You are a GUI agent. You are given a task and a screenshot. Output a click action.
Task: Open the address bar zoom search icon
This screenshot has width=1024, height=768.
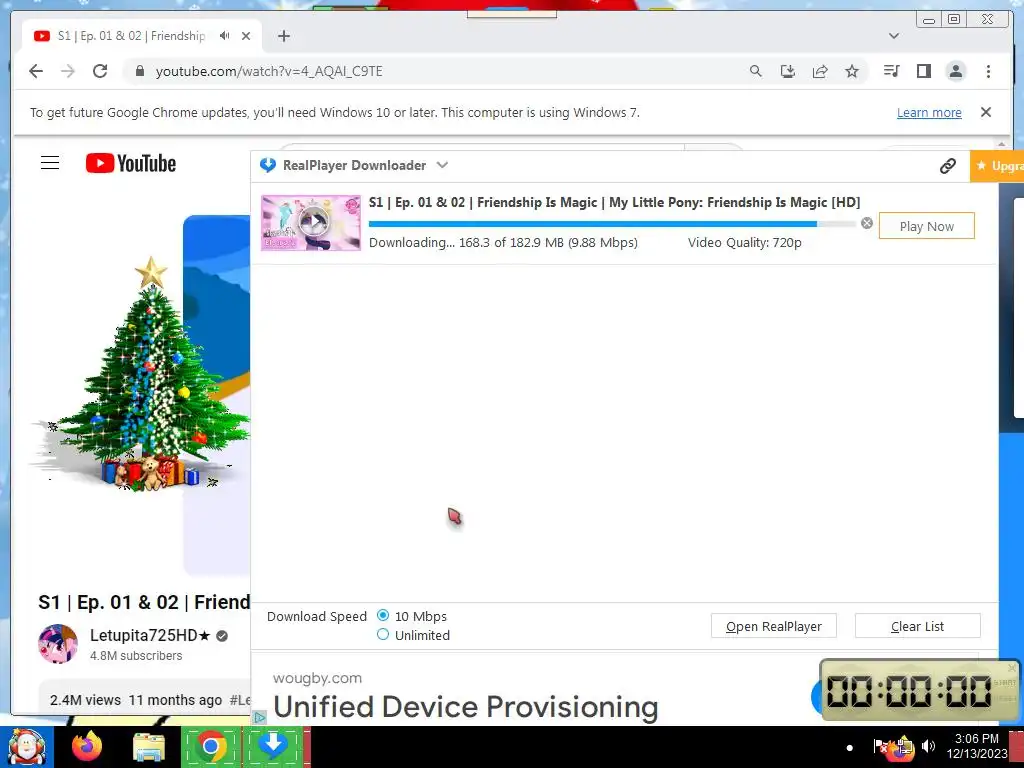(x=756, y=71)
